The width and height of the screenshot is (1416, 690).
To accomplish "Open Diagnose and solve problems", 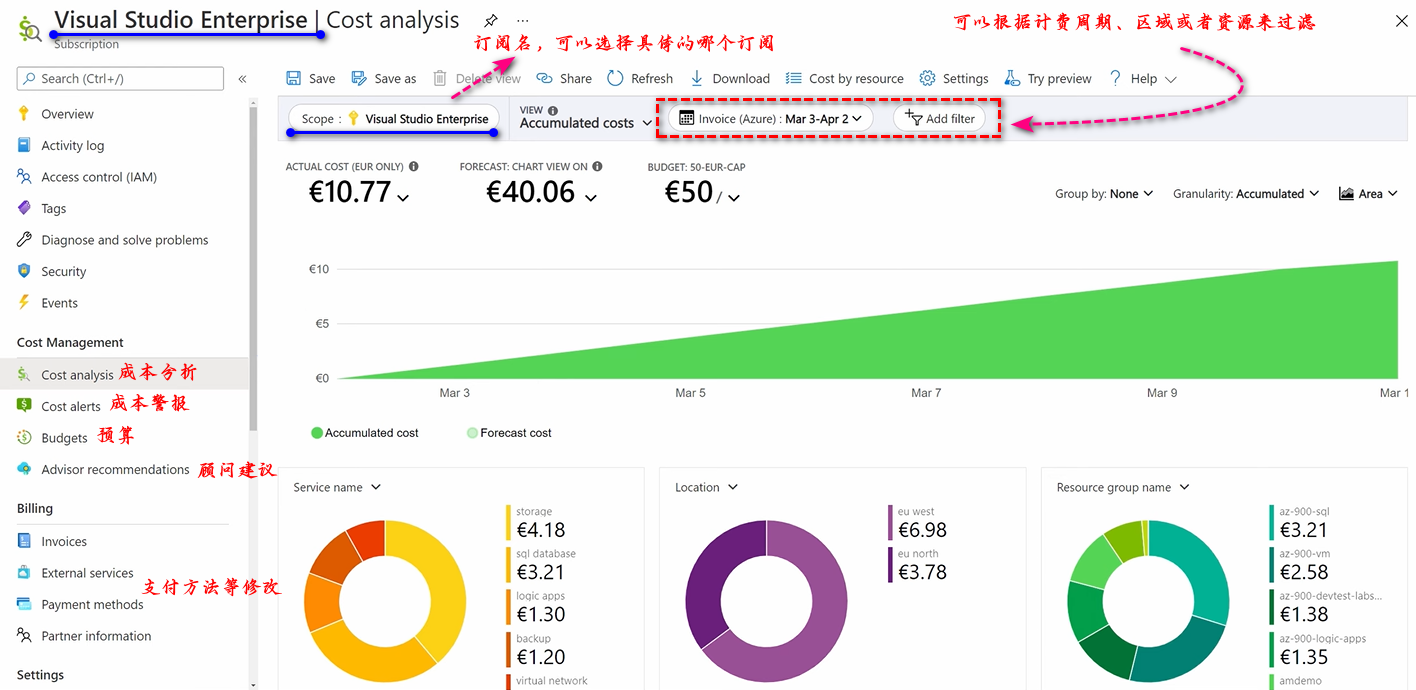I will (125, 240).
